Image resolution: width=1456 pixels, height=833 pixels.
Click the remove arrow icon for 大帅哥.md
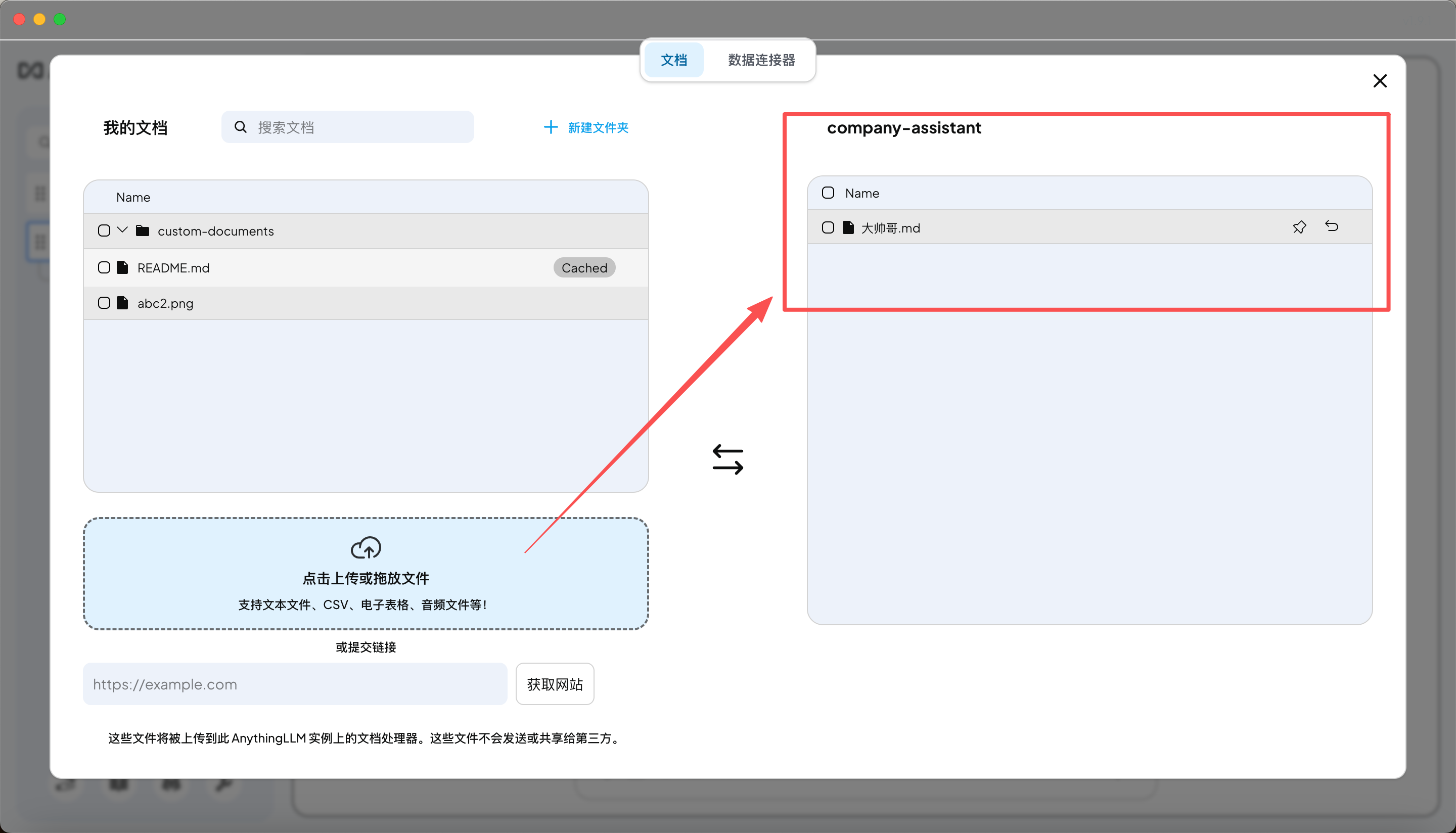pyautogui.click(x=1331, y=226)
